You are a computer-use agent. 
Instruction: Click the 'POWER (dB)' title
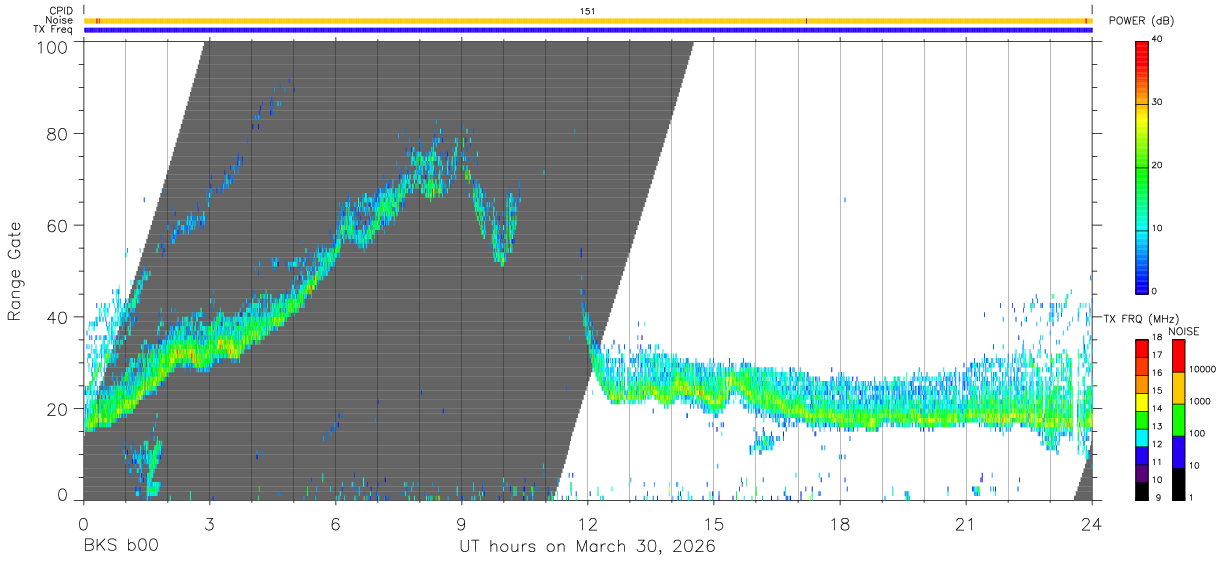[x=1140, y=21]
